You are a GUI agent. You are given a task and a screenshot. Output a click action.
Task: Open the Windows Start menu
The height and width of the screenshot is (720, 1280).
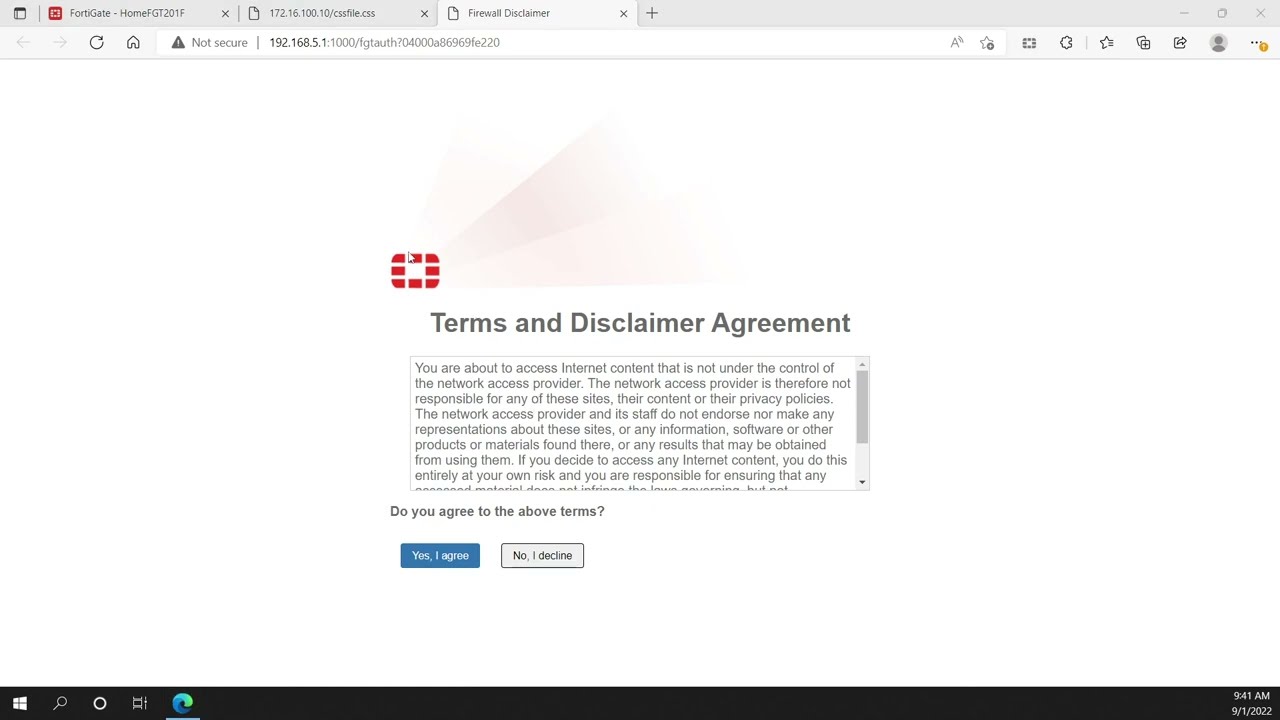pyautogui.click(x=20, y=703)
